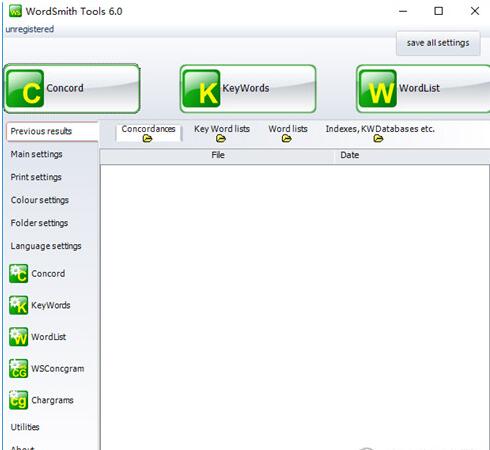This screenshot has height=450, width=490.
Task: Minimize the WordSmith Tools window
Action: [403, 11]
